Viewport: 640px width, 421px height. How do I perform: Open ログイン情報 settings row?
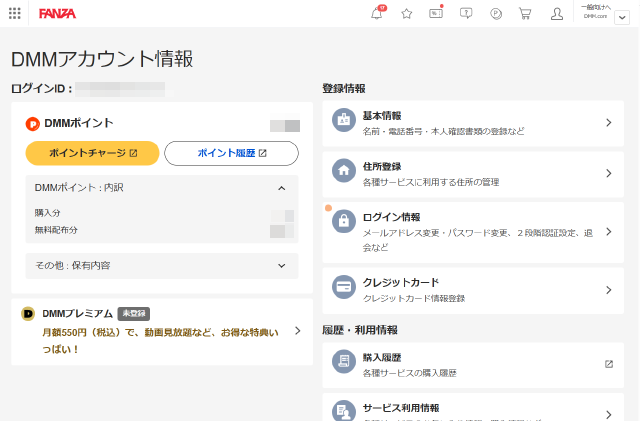point(473,232)
